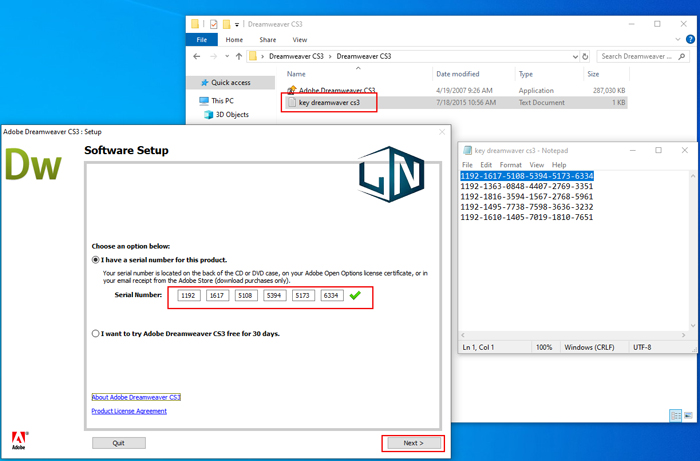Viewport: 700px width, 461px height.
Task: Click the Notepad title bar icon
Action: point(467,150)
